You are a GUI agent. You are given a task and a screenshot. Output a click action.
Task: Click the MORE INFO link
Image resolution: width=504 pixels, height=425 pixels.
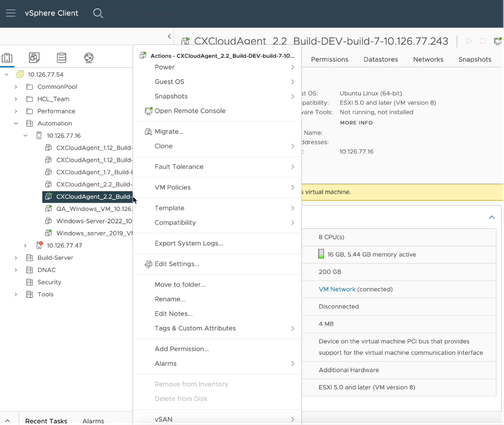point(356,123)
